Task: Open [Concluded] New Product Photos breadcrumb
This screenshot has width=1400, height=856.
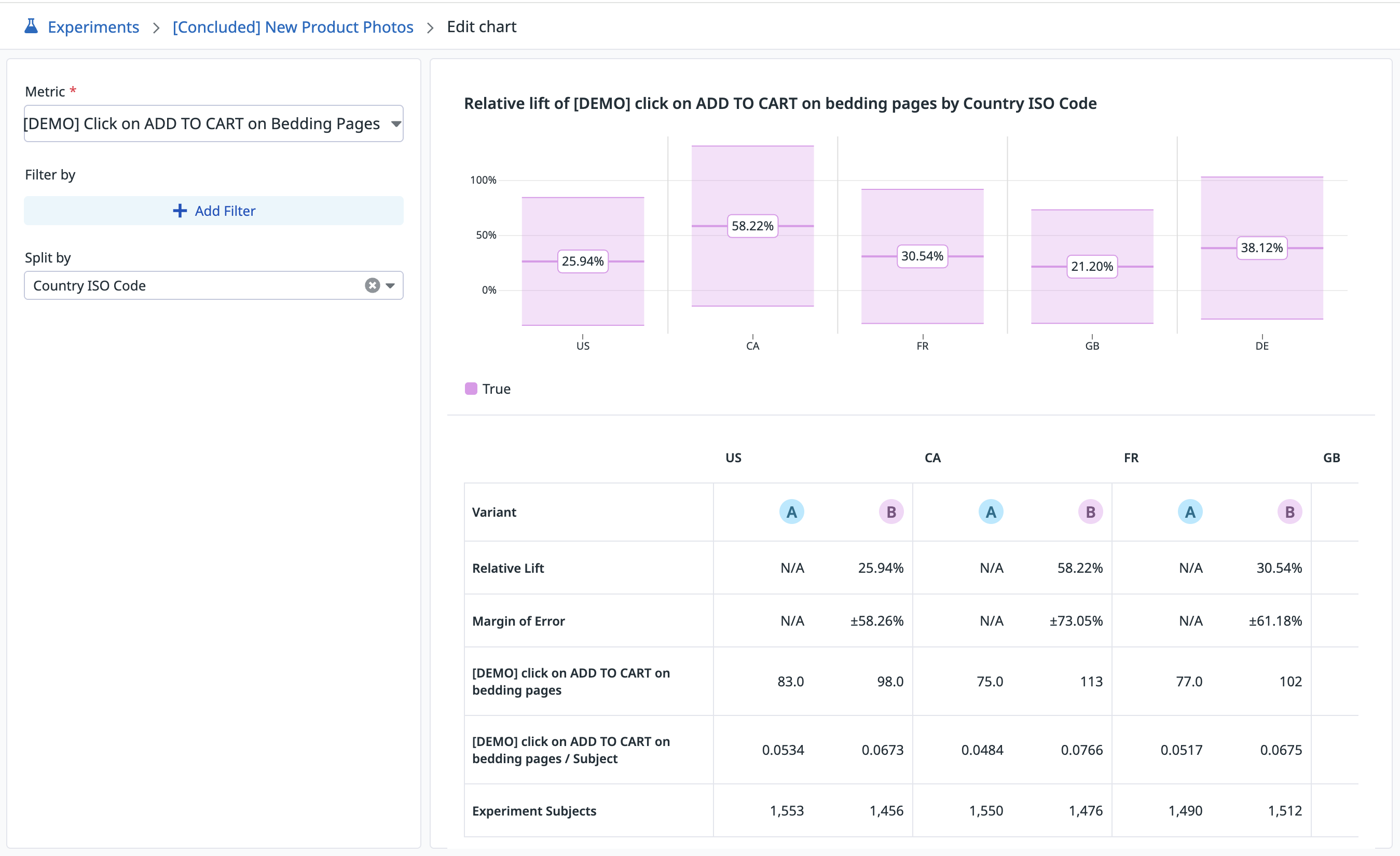Action: click(x=293, y=26)
